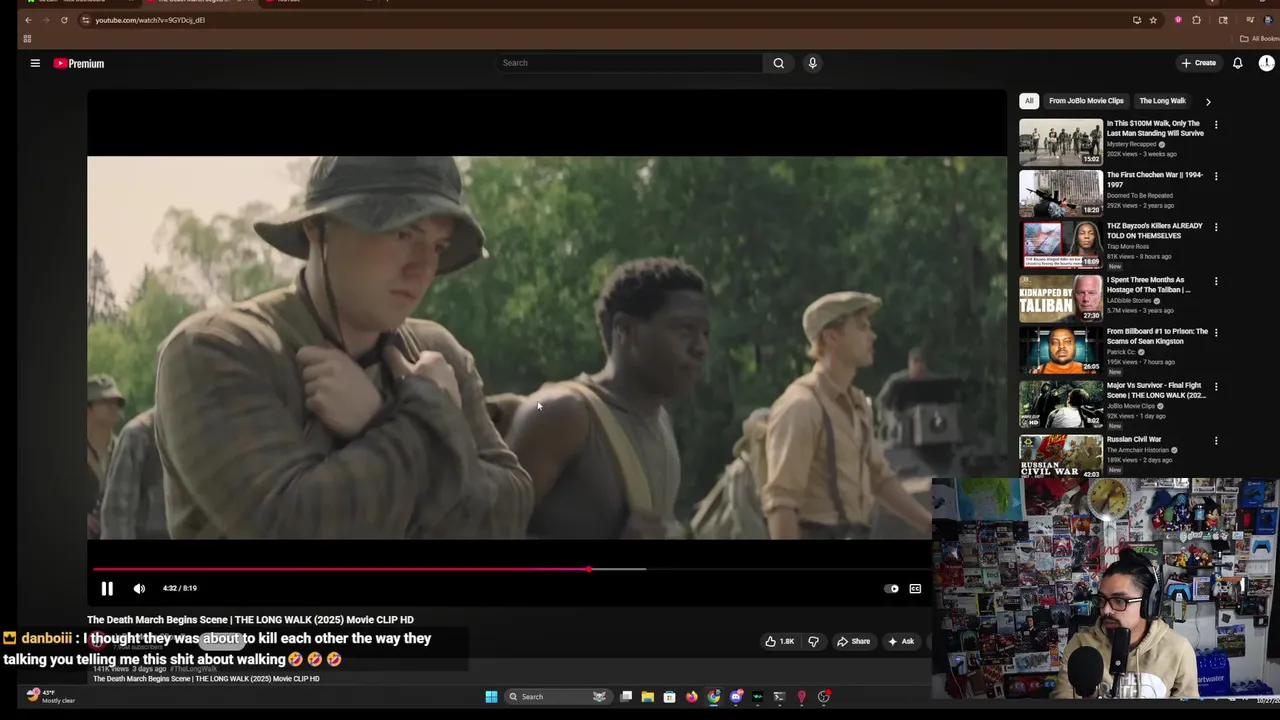The image size is (1280, 720).
Task: Open In This $100M Walk thumbnail
Action: pyautogui.click(x=1061, y=142)
